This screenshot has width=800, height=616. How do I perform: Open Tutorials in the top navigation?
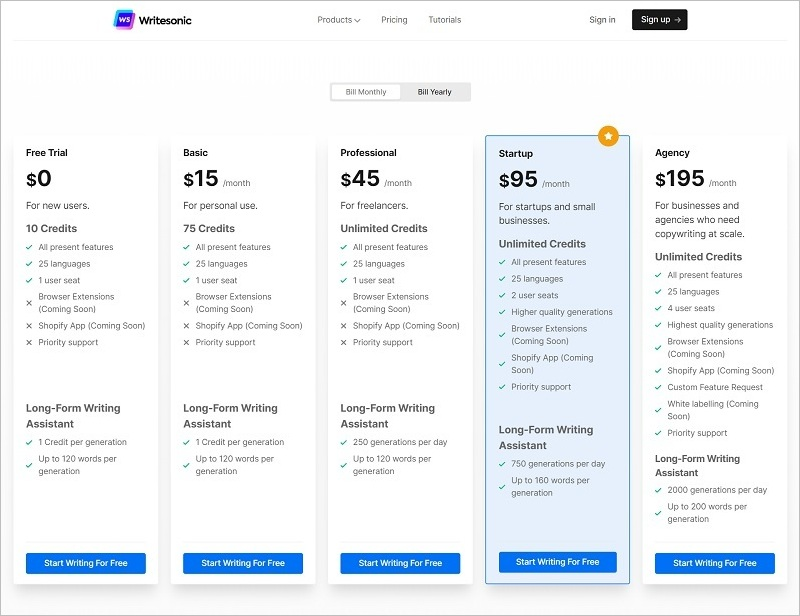coord(445,20)
